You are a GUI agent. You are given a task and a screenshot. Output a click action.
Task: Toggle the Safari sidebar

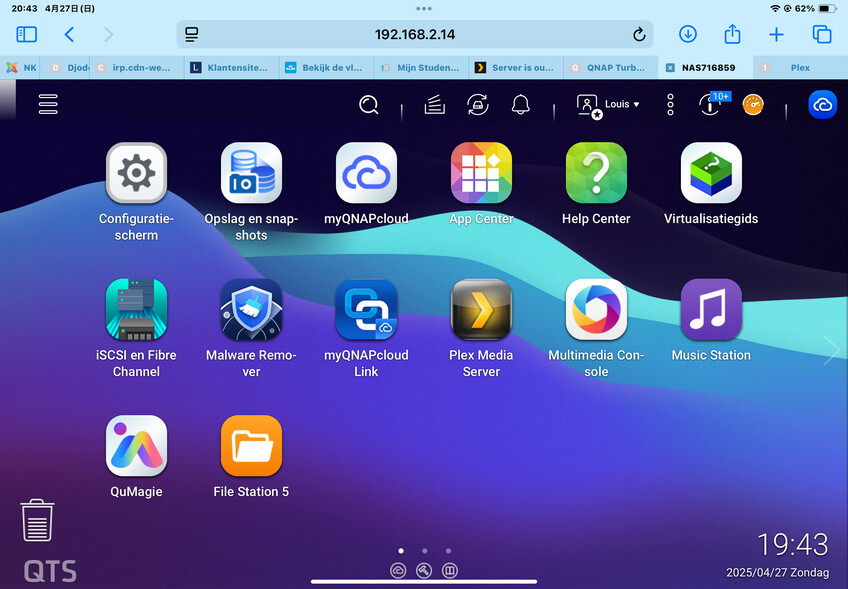click(26, 35)
